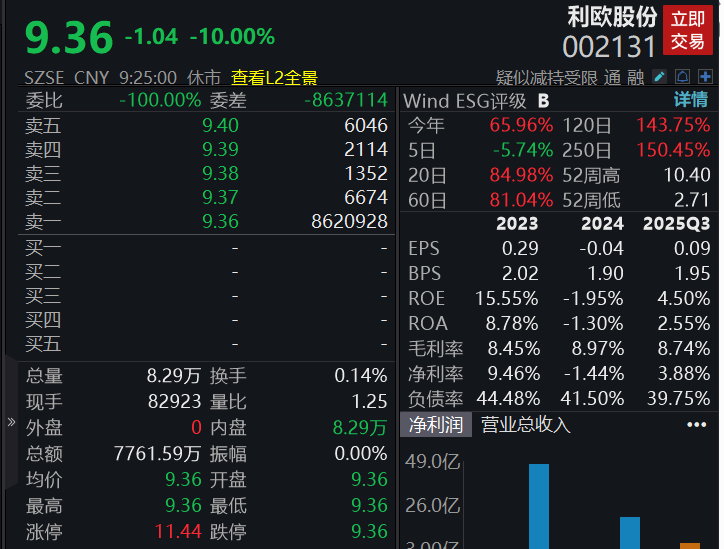Expand the left panel double-arrow
This screenshot has height=549, width=724.
point(11,423)
